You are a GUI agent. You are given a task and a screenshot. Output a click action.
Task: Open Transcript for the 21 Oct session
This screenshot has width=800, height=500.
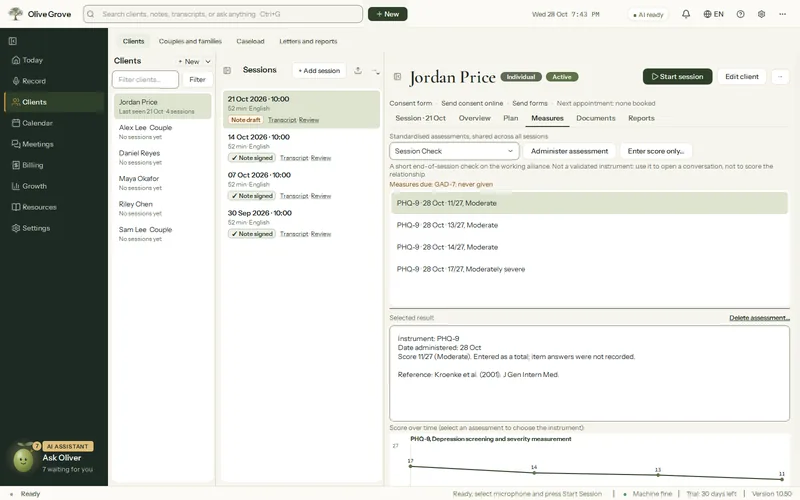click(x=282, y=120)
